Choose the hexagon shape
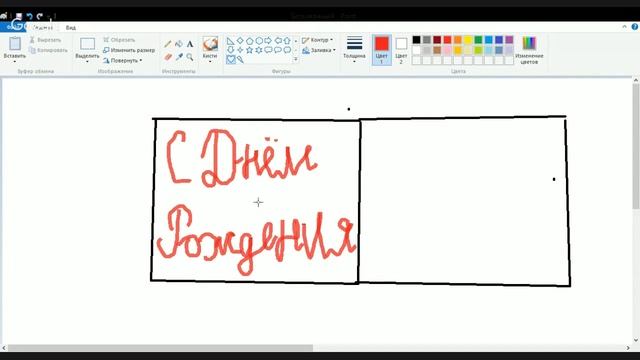 coord(259,41)
